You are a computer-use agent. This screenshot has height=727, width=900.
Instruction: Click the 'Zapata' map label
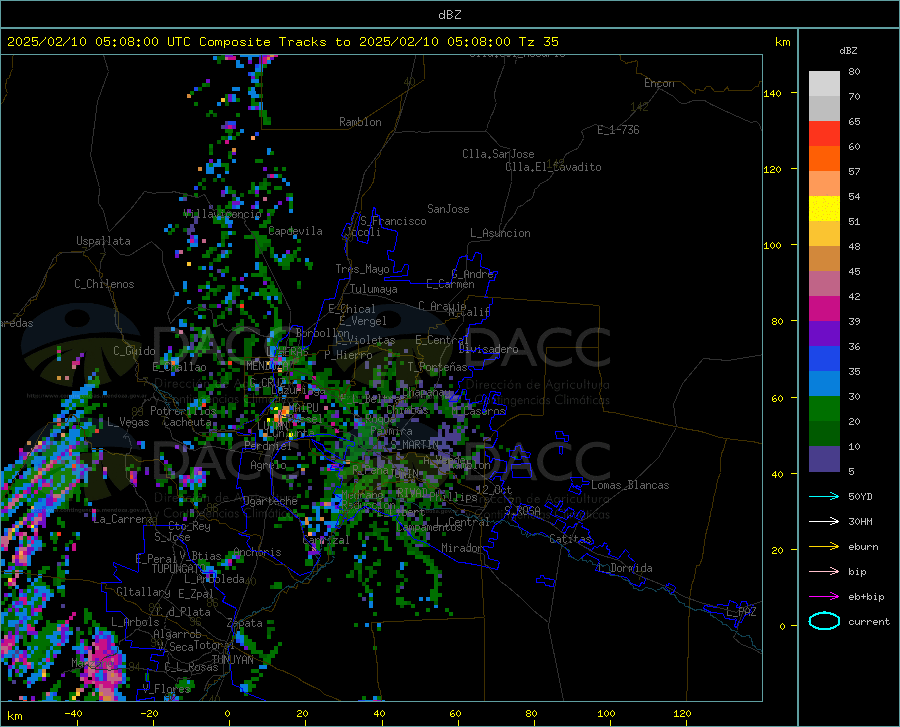coord(245,623)
